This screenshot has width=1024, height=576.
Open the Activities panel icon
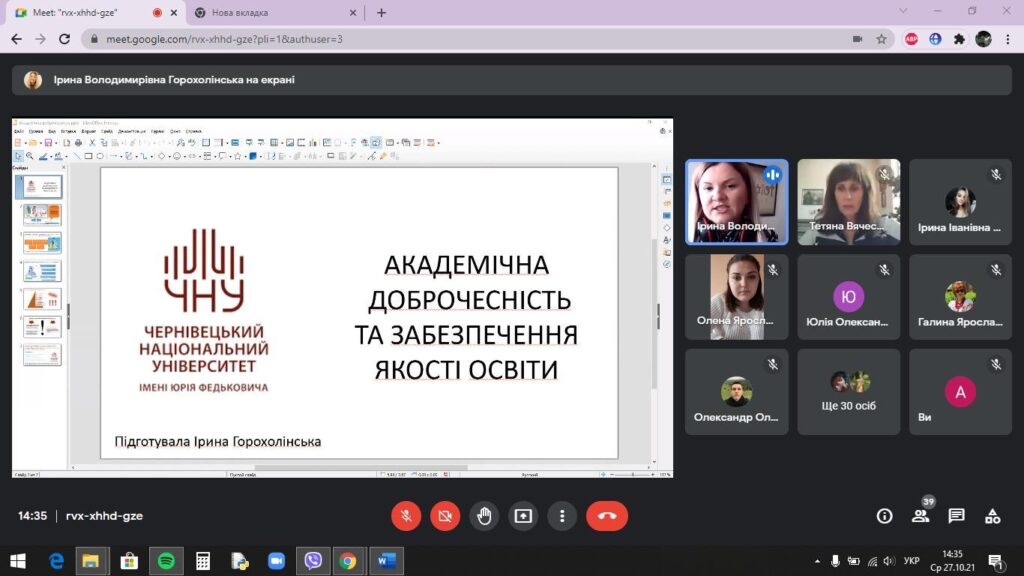click(x=993, y=516)
